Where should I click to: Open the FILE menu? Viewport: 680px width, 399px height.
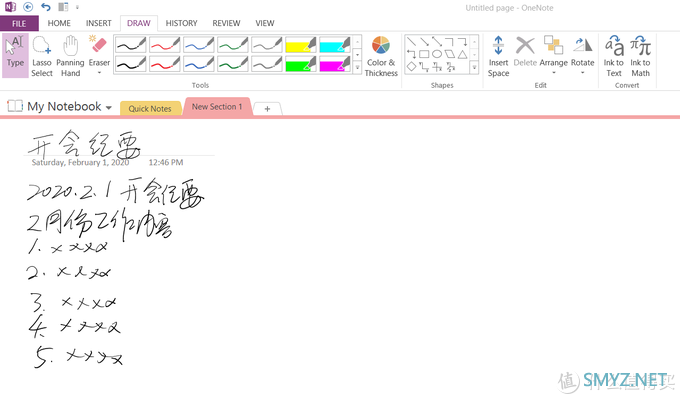19,23
